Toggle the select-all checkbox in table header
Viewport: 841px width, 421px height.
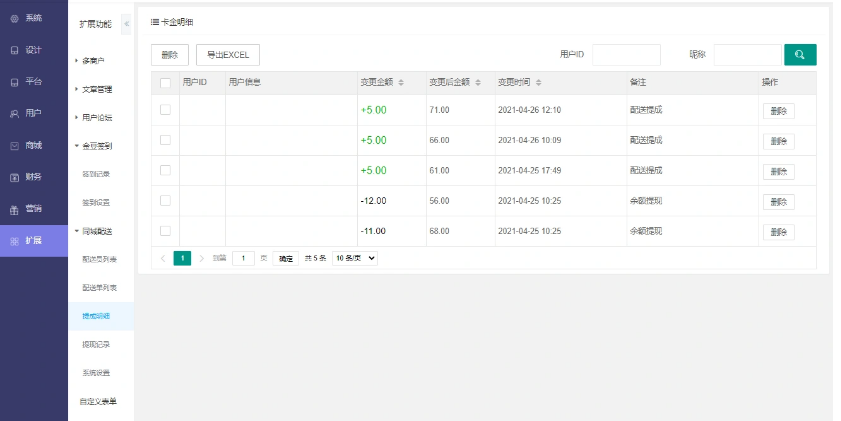165,82
